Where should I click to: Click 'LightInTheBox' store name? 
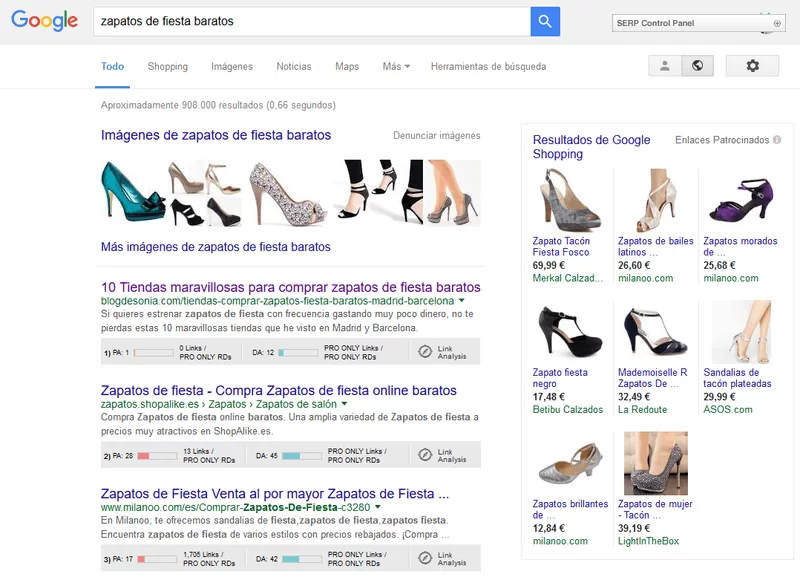pyautogui.click(x=648, y=541)
